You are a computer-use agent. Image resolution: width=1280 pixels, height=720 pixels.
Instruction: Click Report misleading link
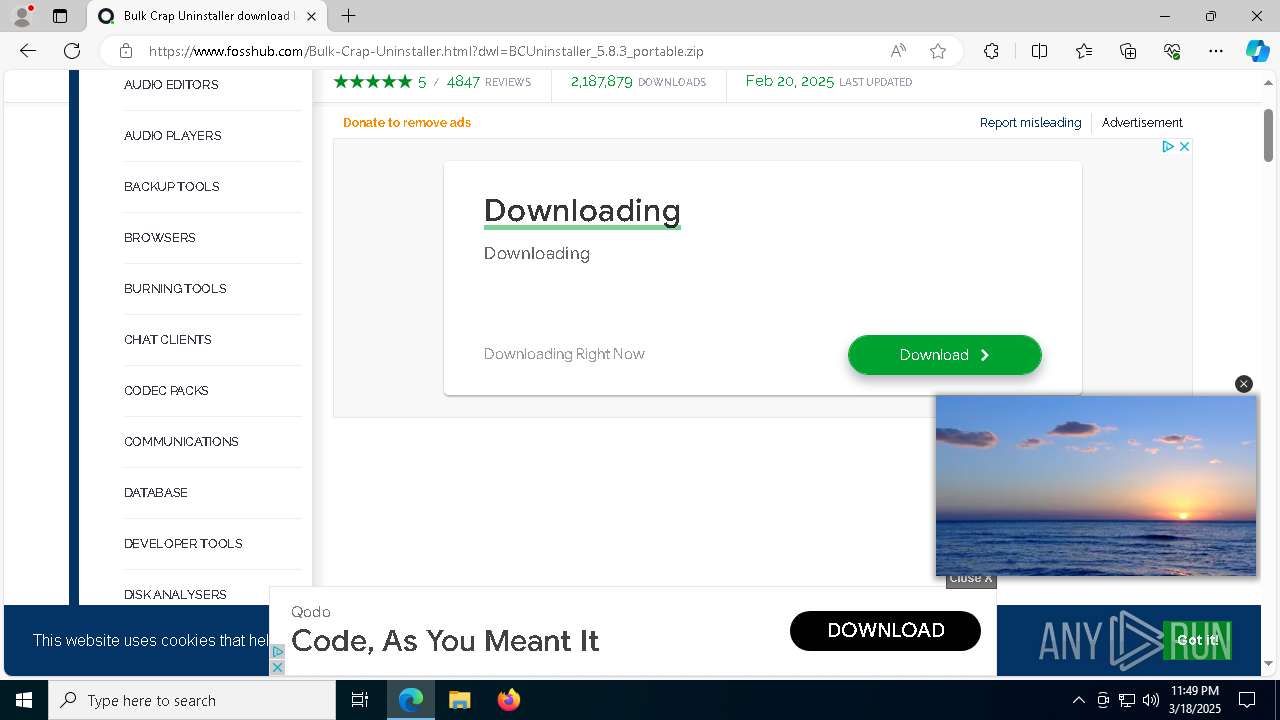1030,123
